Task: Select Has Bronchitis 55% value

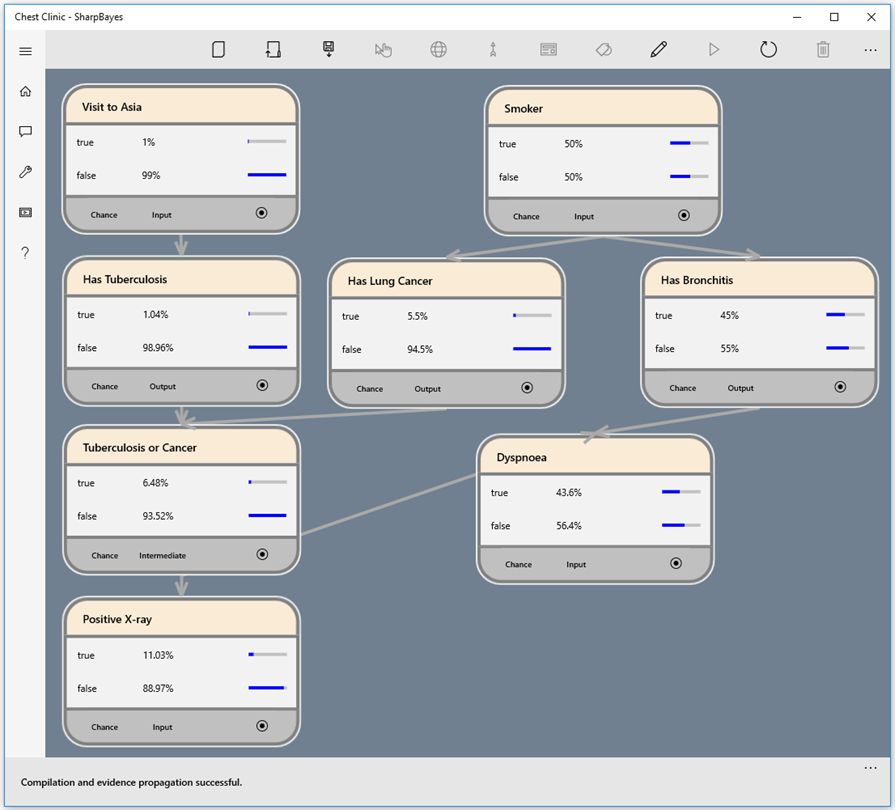Action: pyautogui.click(x=729, y=348)
